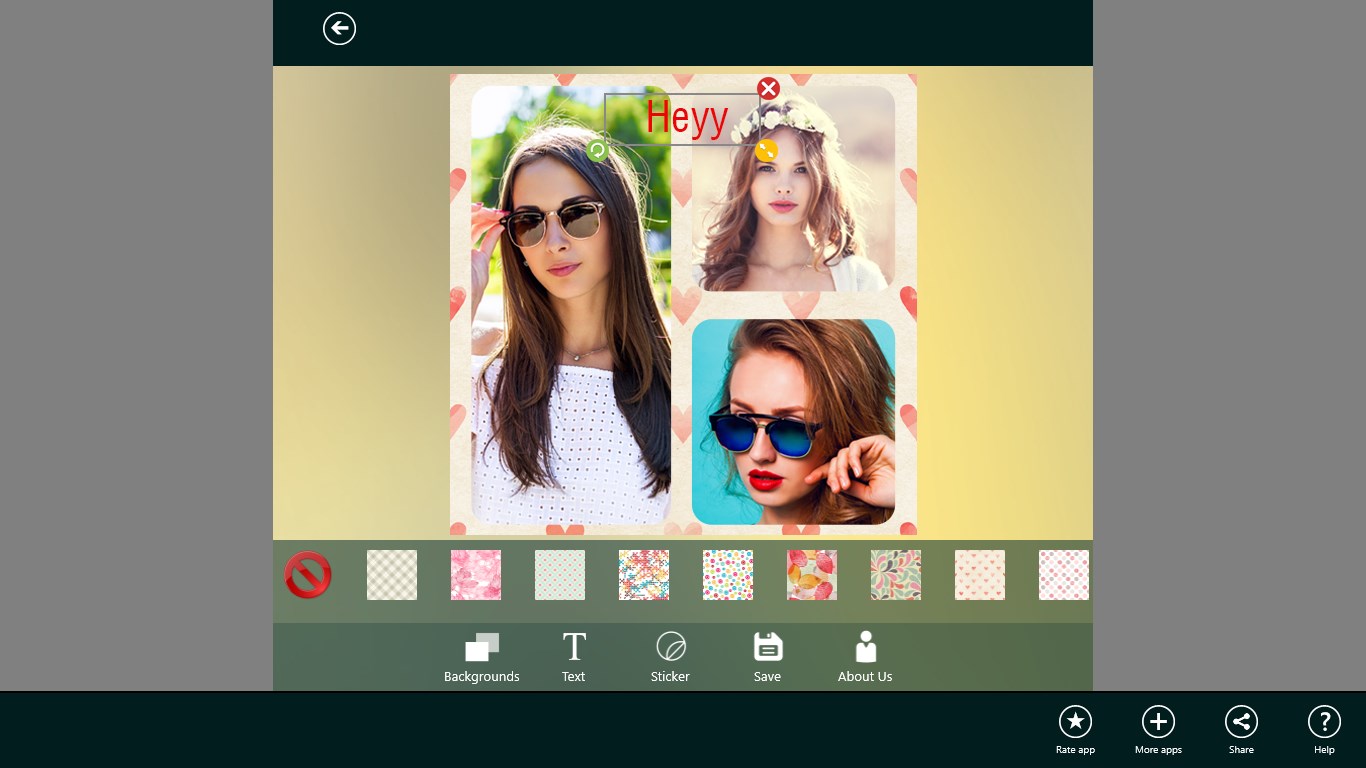Select the no-background option

click(307, 575)
